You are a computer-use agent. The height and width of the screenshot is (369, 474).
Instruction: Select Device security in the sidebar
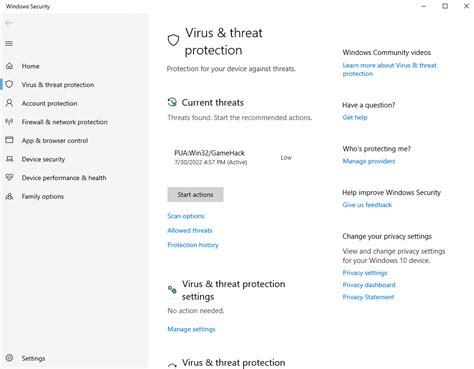43,159
